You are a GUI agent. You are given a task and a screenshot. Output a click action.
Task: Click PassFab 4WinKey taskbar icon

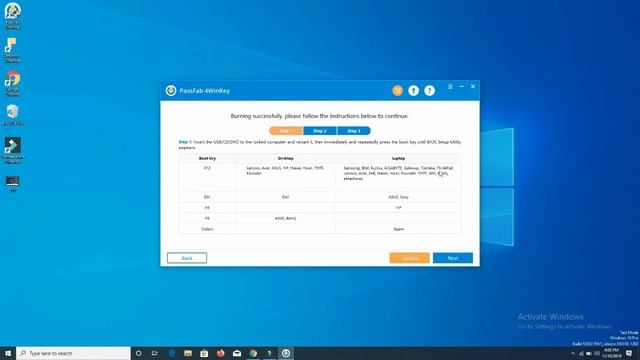pyautogui.click(x=286, y=353)
